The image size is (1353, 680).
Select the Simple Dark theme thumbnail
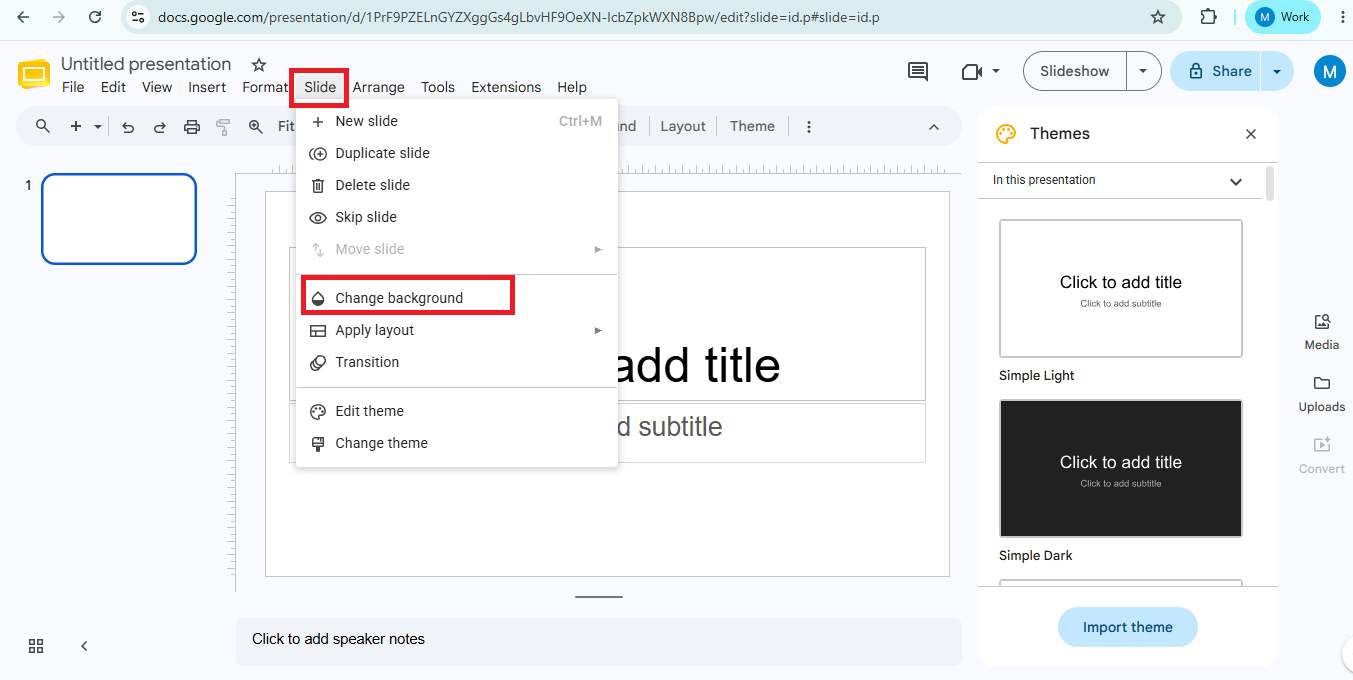1121,468
